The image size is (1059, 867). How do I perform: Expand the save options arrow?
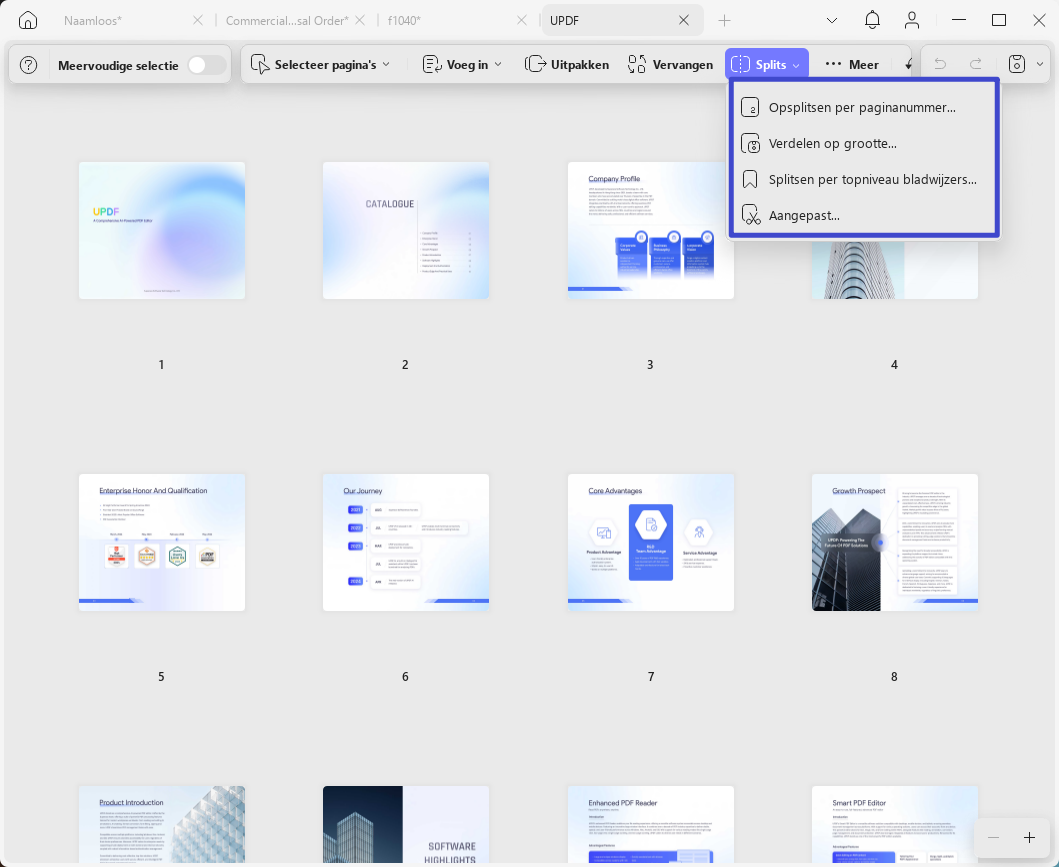pos(1040,64)
